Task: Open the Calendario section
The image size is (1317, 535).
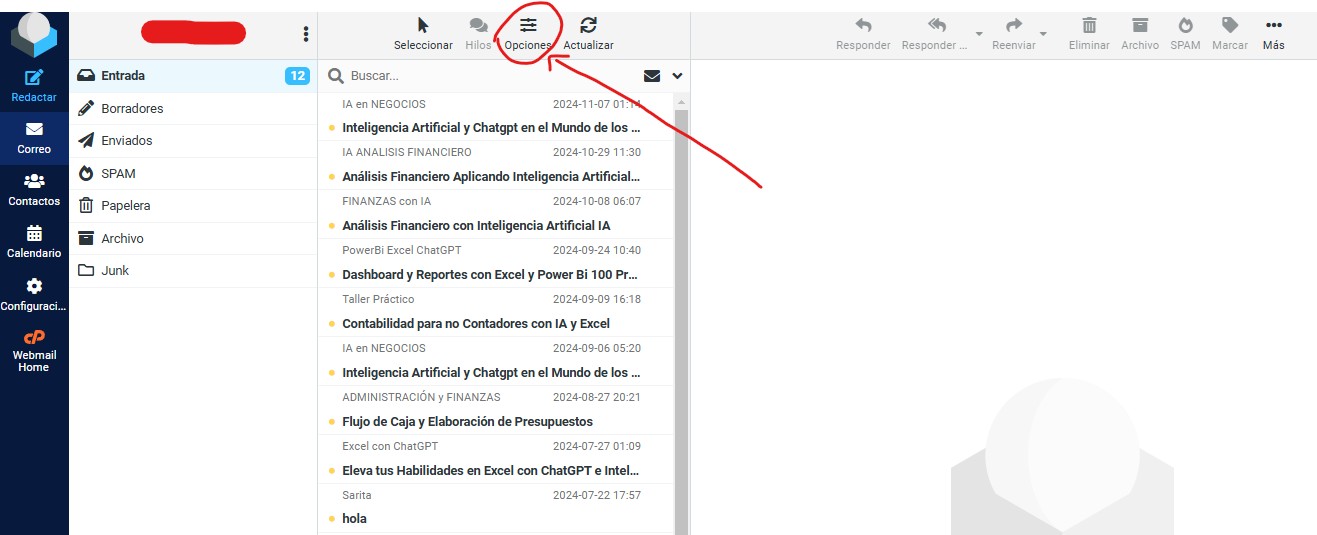Action: (x=34, y=242)
